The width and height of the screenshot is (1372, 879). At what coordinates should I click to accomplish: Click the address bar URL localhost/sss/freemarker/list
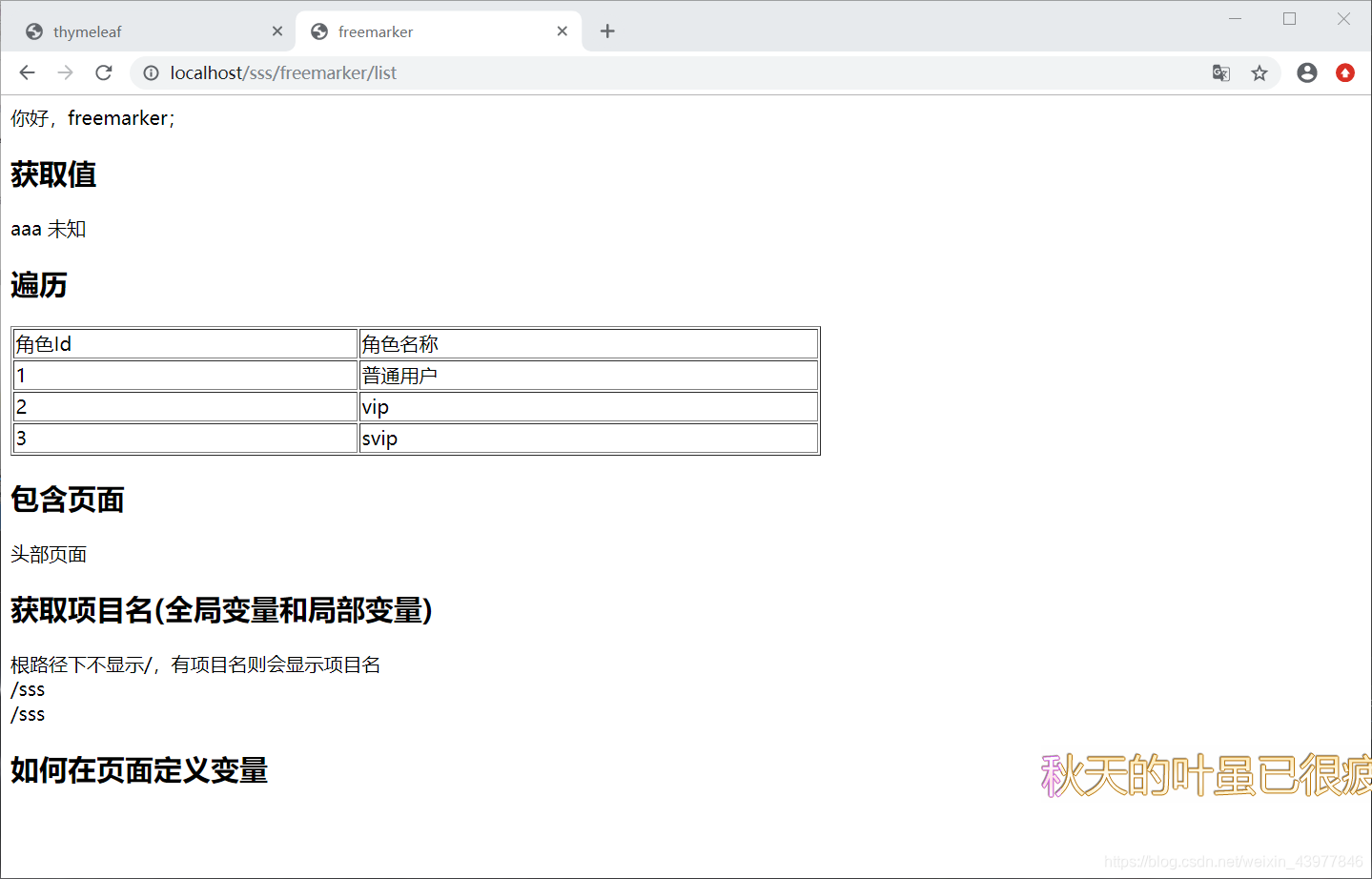(283, 72)
